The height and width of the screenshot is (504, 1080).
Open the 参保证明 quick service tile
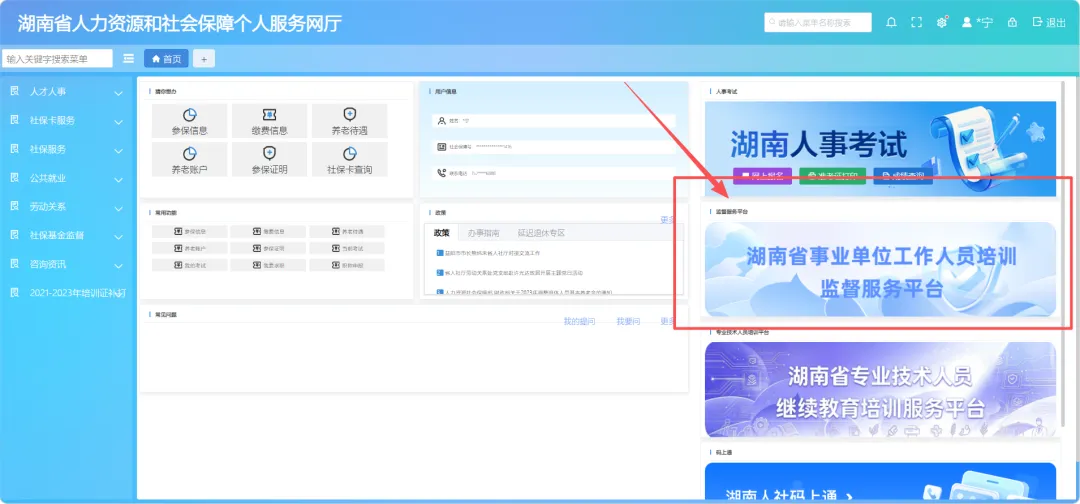tap(269, 160)
